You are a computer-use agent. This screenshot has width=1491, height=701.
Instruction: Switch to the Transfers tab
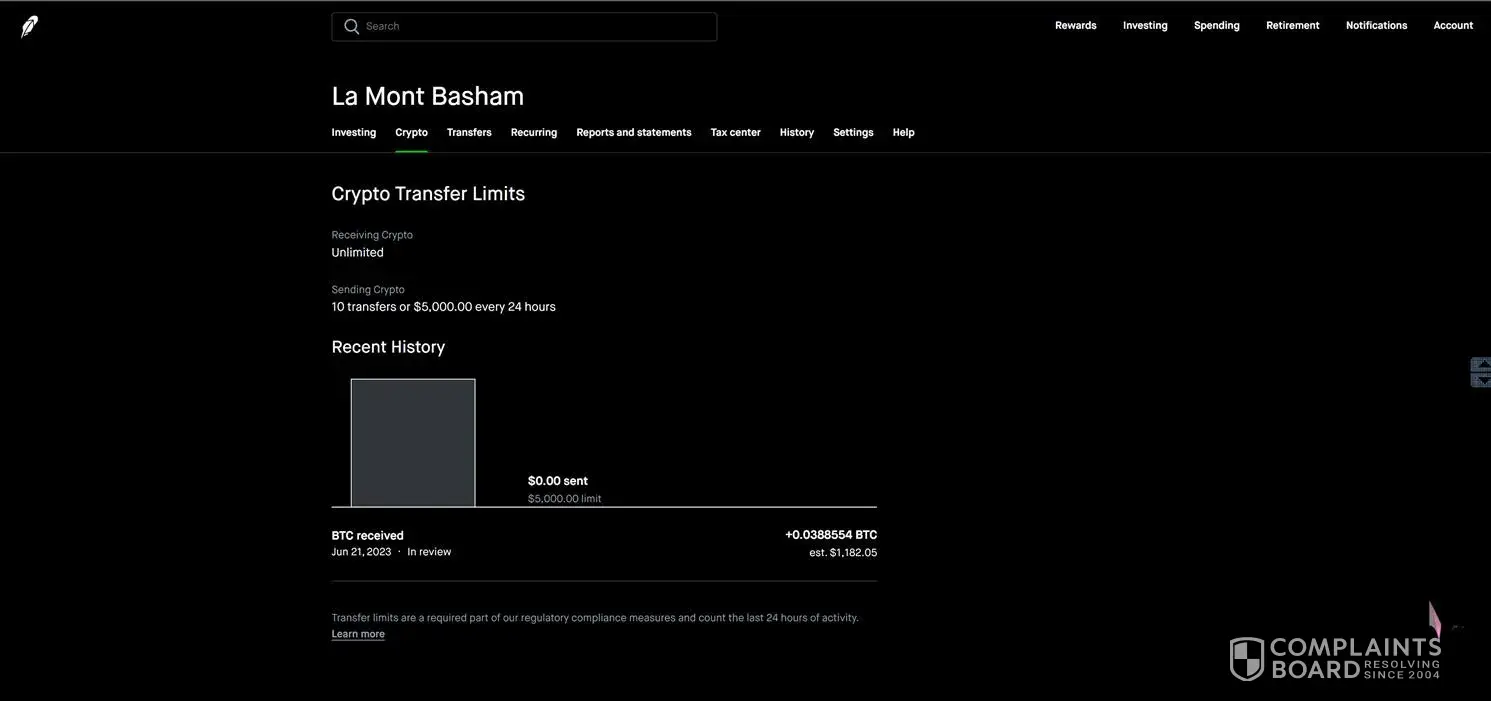[x=469, y=133]
